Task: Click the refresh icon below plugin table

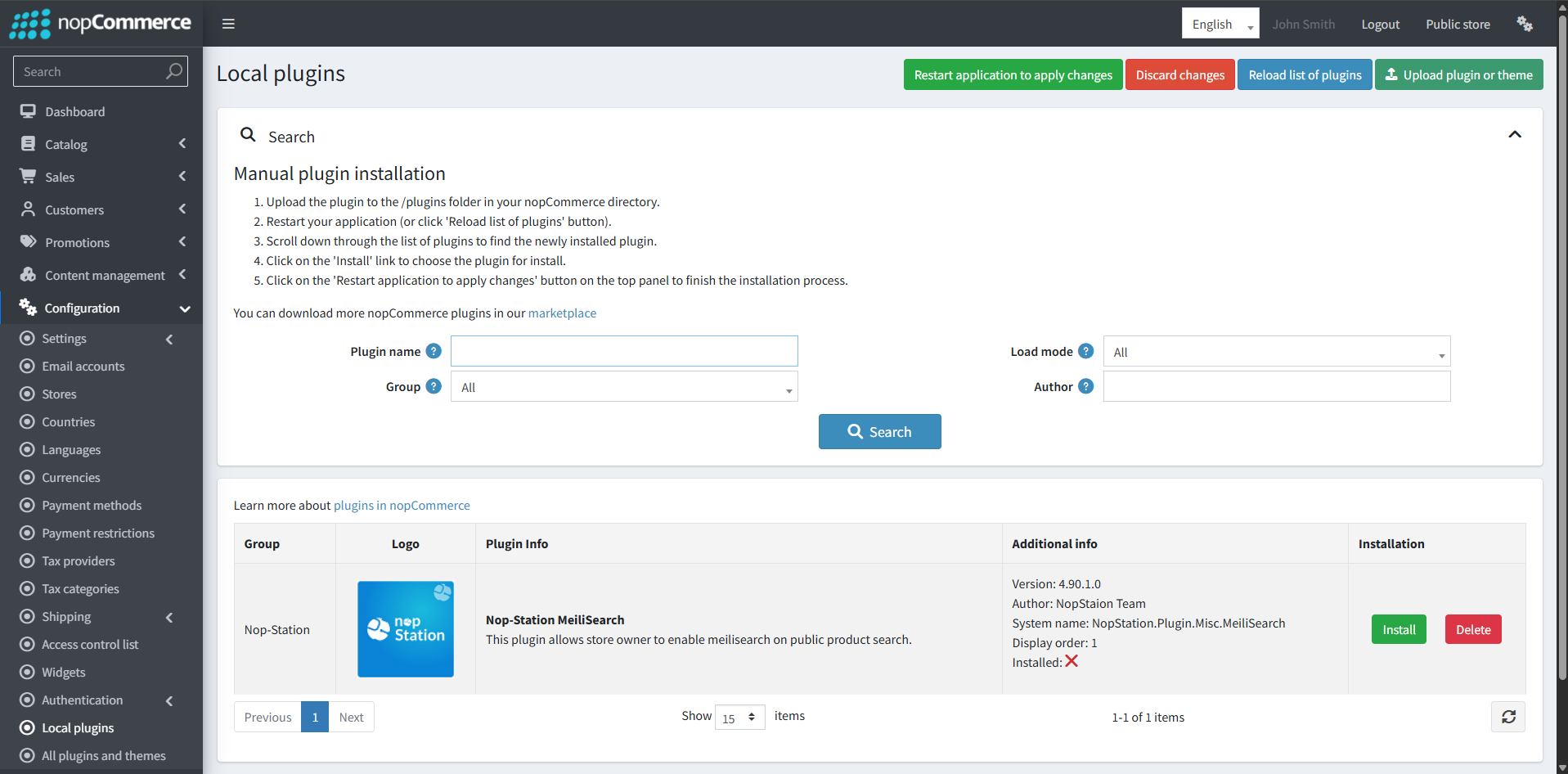Action: pyautogui.click(x=1508, y=717)
